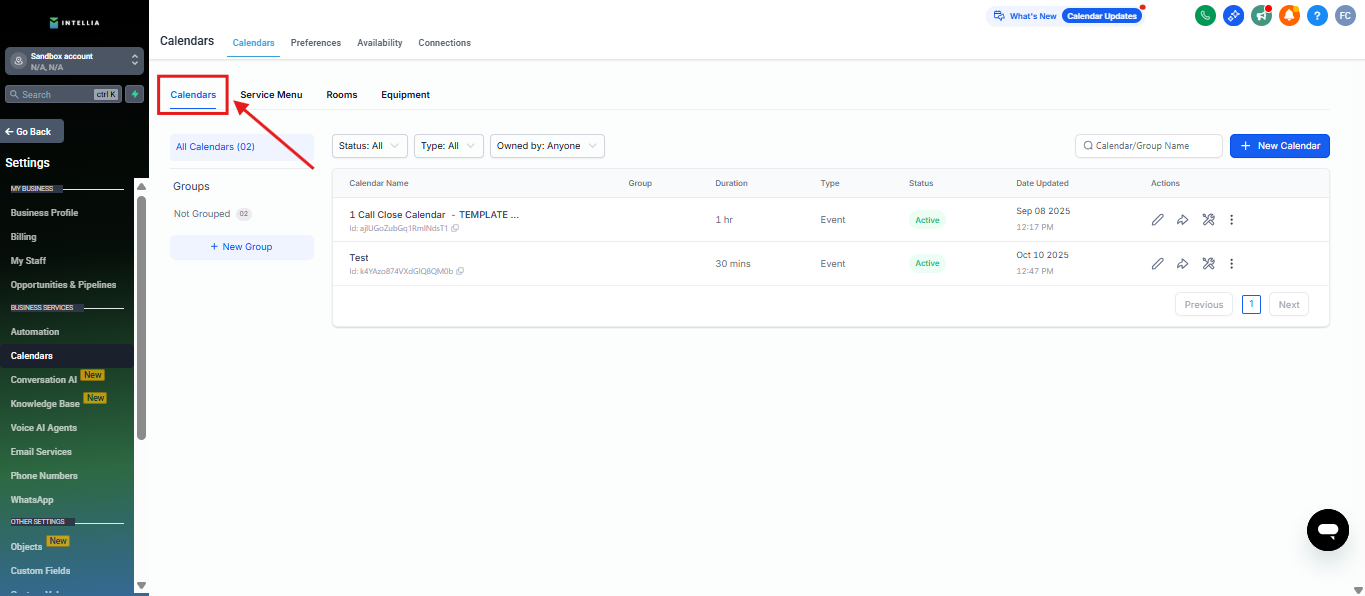Switch to the Service Menu tab
This screenshot has width=1365, height=596.
(x=271, y=95)
